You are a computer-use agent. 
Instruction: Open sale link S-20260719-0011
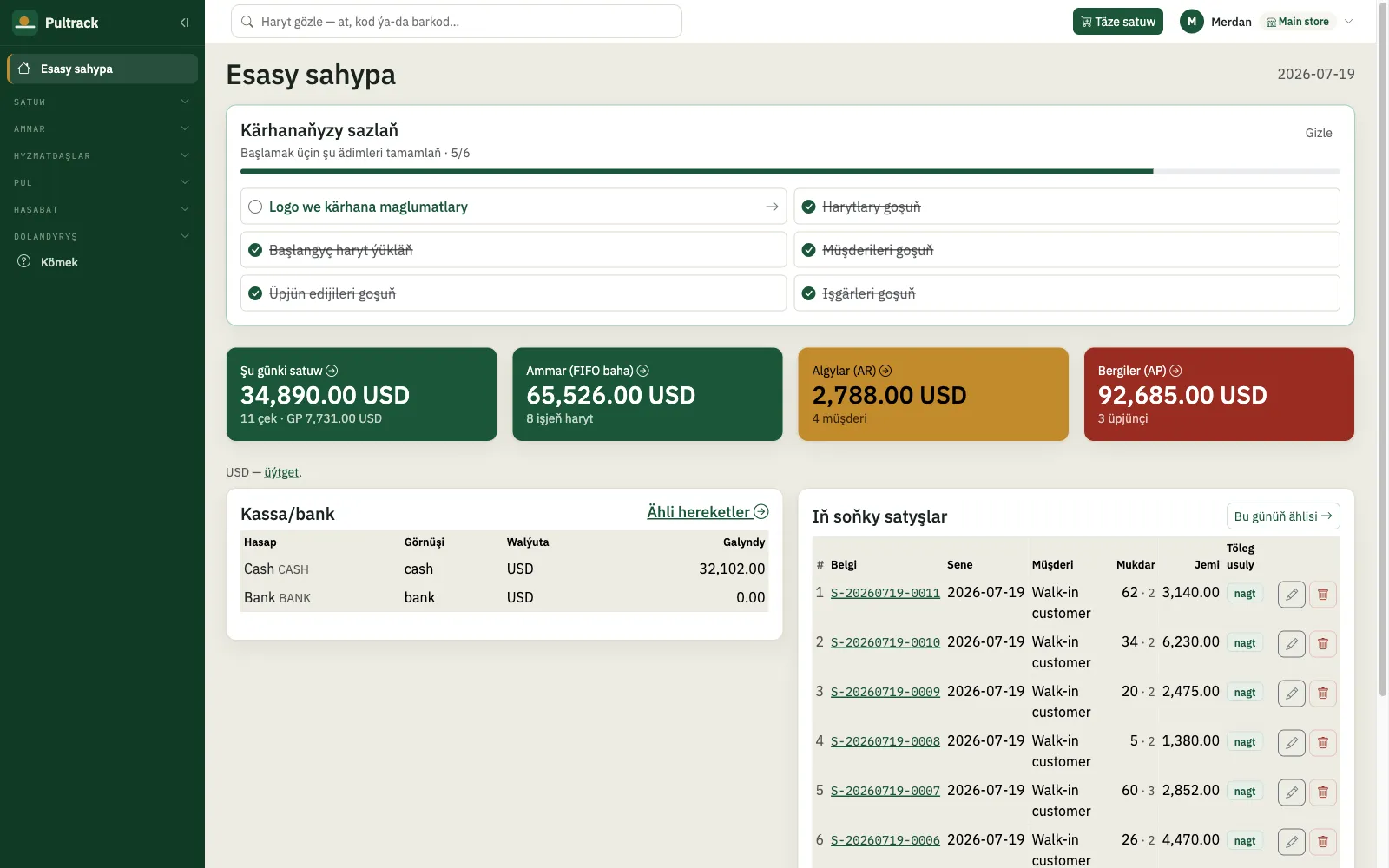coord(885,593)
